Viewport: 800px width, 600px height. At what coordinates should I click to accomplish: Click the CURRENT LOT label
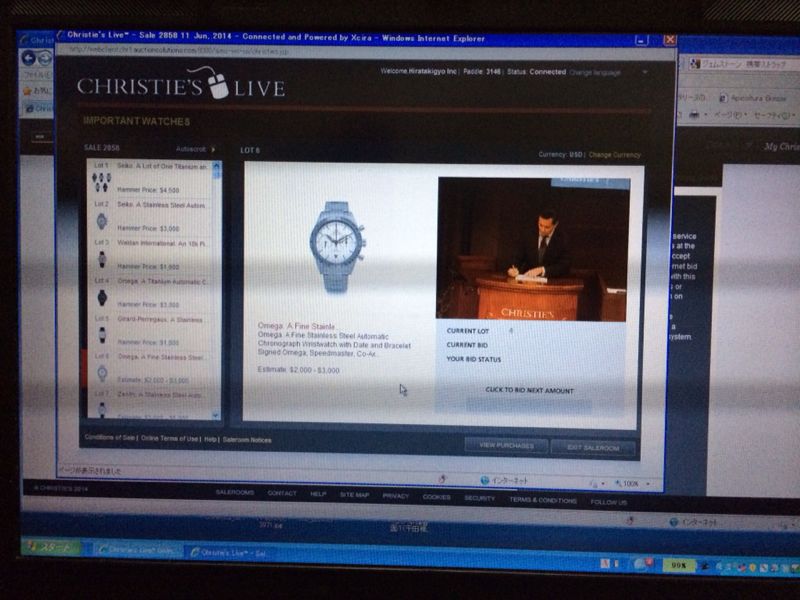coord(468,331)
